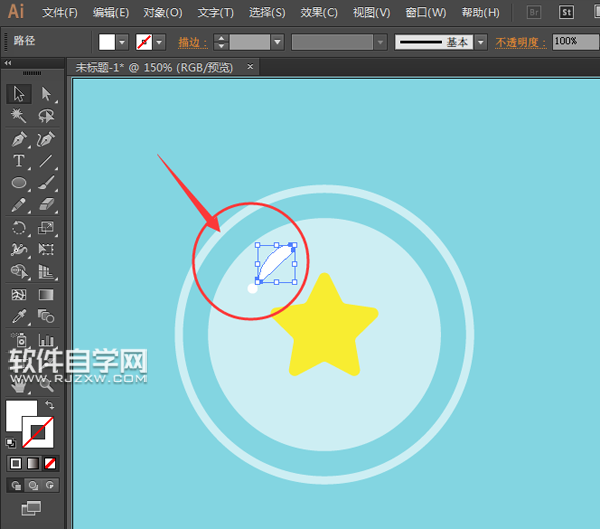Open the 帮助(H) menu

pyautogui.click(x=481, y=13)
